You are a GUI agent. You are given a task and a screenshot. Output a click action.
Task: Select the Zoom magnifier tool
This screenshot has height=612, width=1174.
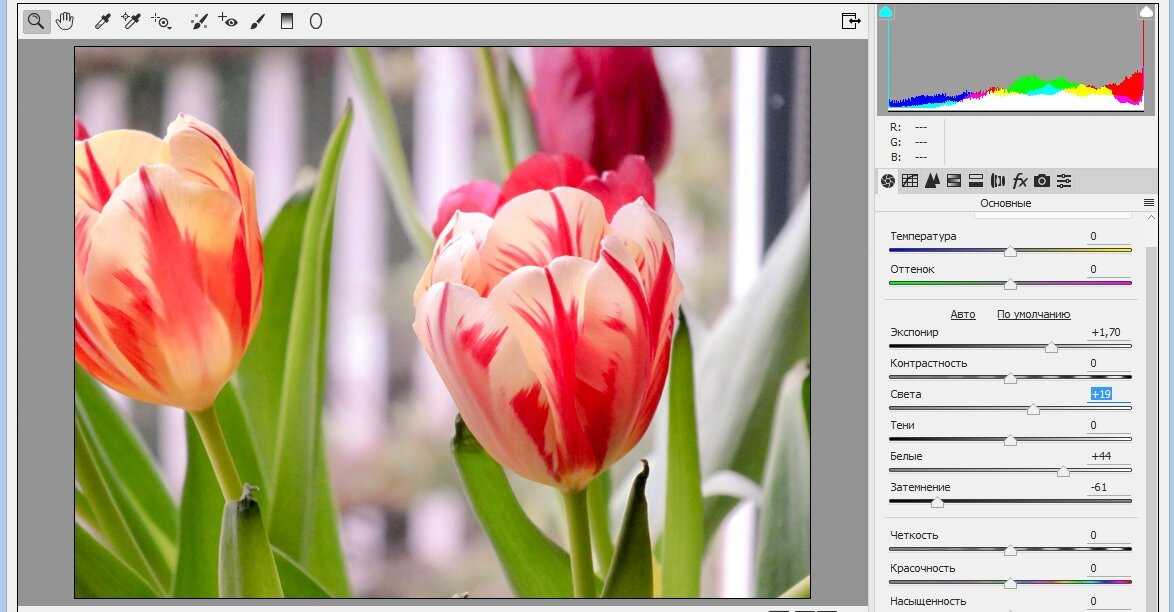click(x=35, y=21)
